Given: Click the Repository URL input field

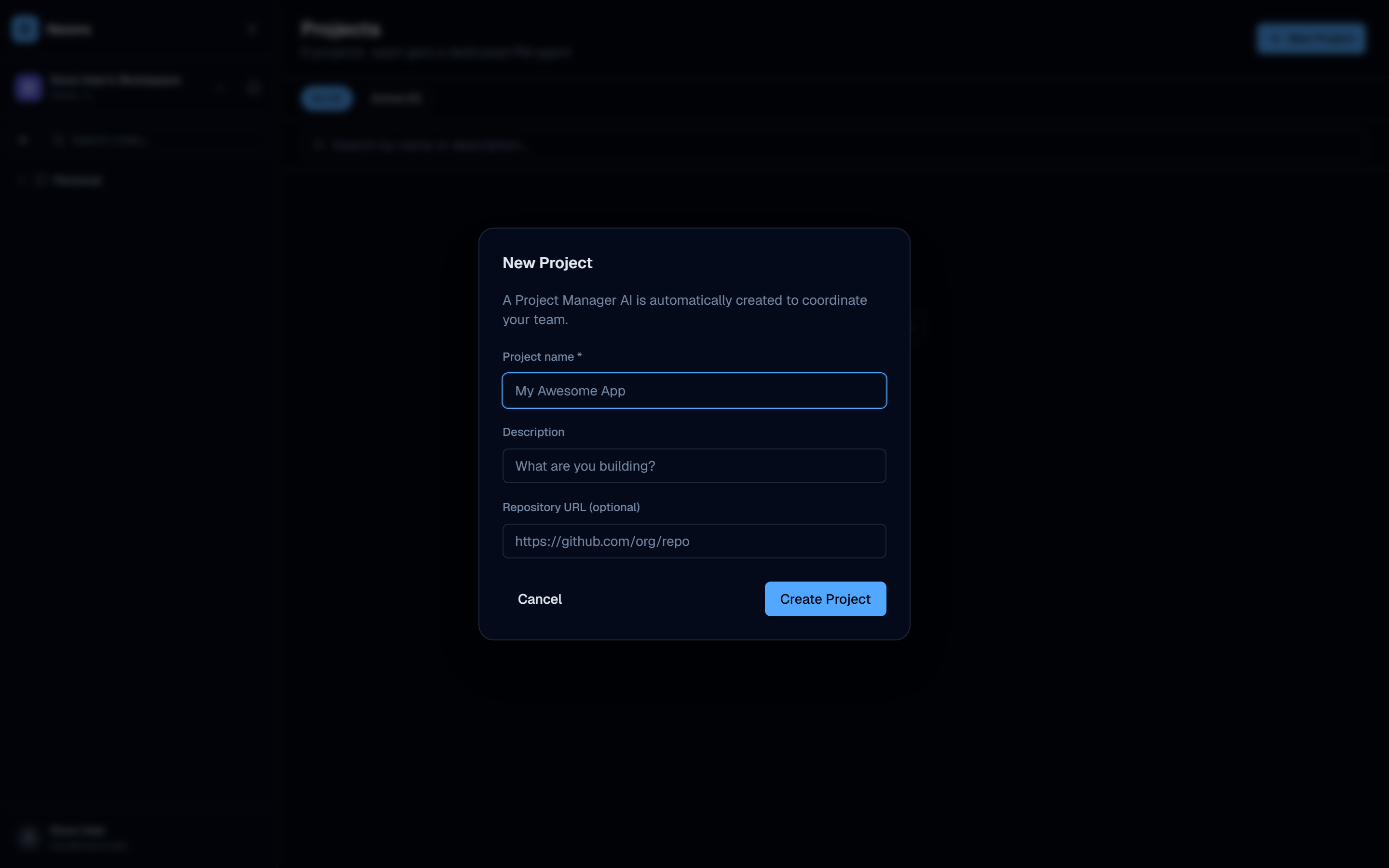Looking at the screenshot, I should click(x=694, y=541).
